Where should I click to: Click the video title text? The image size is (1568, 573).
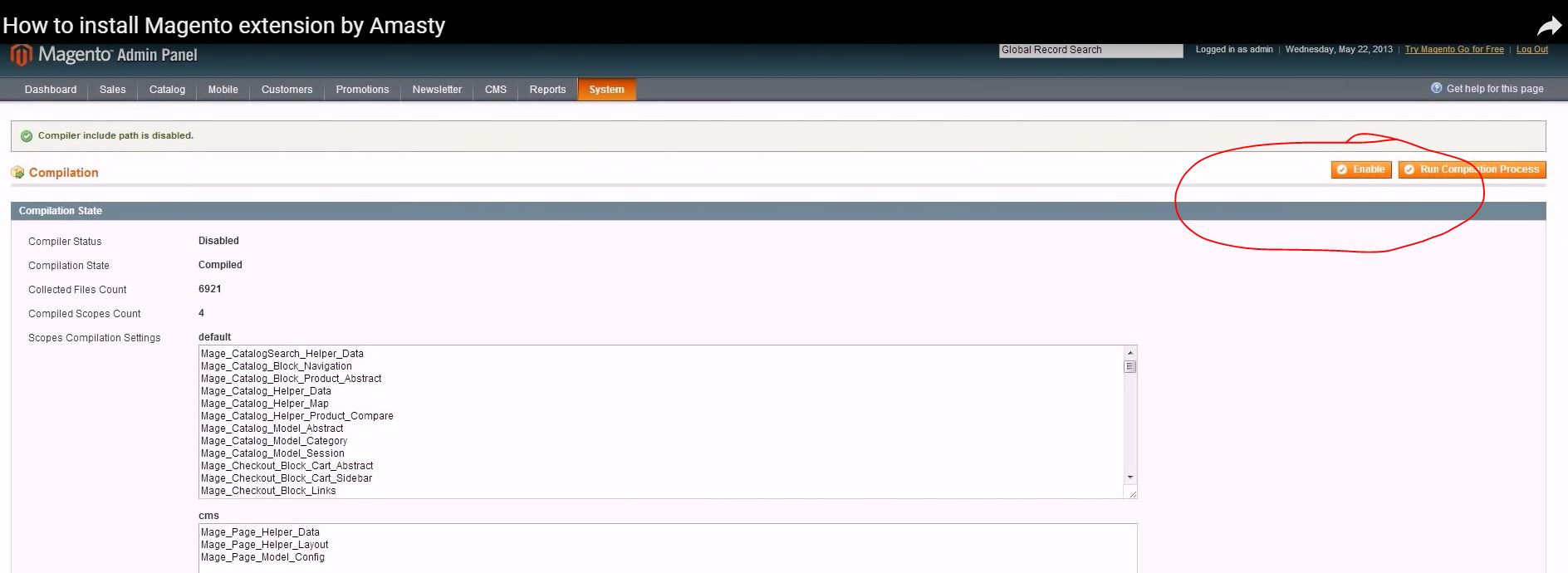click(x=224, y=26)
